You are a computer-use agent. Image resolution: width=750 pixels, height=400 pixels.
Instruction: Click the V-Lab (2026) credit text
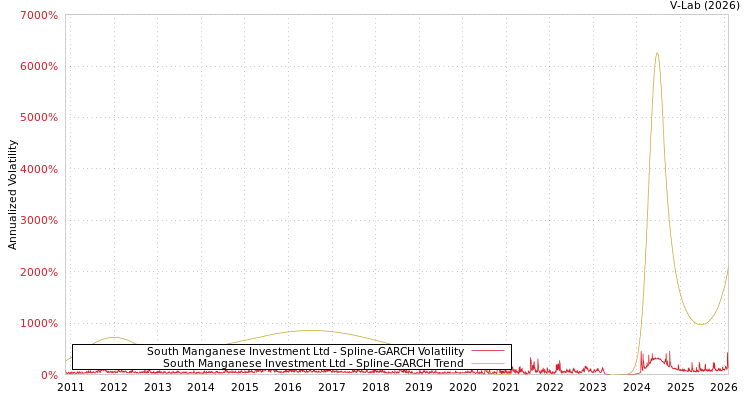pyautogui.click(x=705, y=6)
